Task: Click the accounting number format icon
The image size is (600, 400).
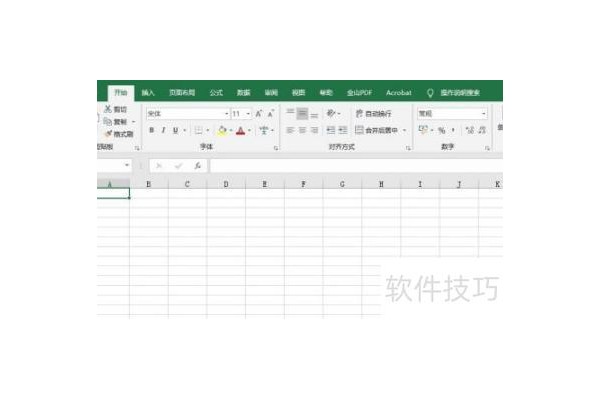Action: [x=423, y=130]
